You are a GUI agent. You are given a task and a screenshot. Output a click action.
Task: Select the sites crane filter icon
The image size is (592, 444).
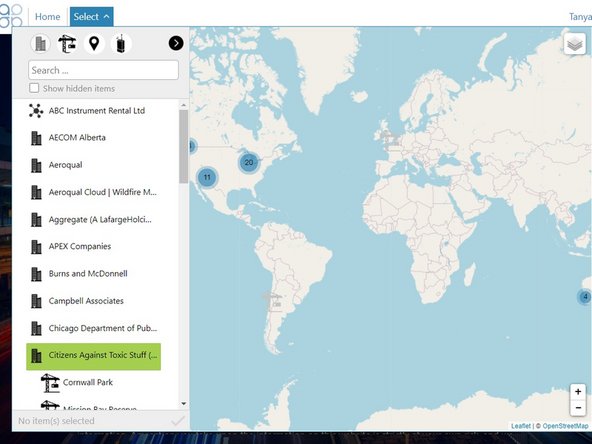(x=67, y=44)
